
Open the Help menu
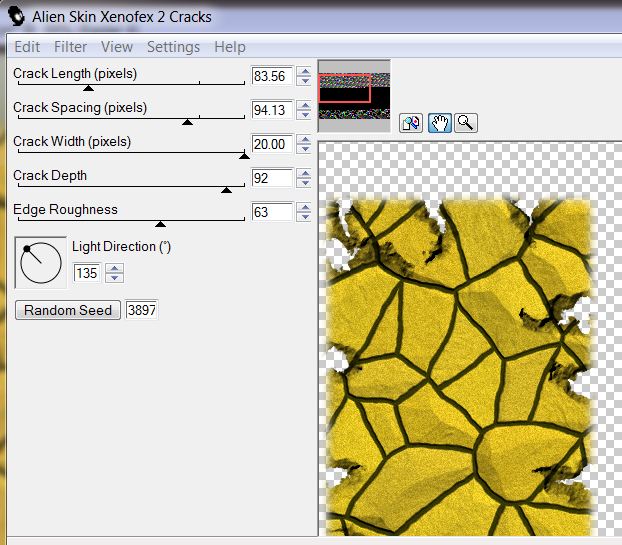[x=230, y=47]
